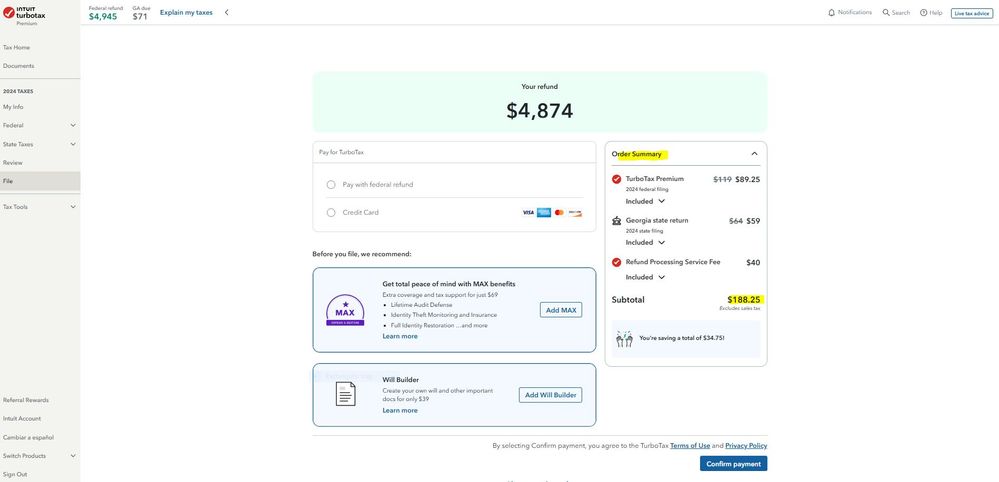
Task: Switch language via Cambiar a español
Action: pos(29,438)
